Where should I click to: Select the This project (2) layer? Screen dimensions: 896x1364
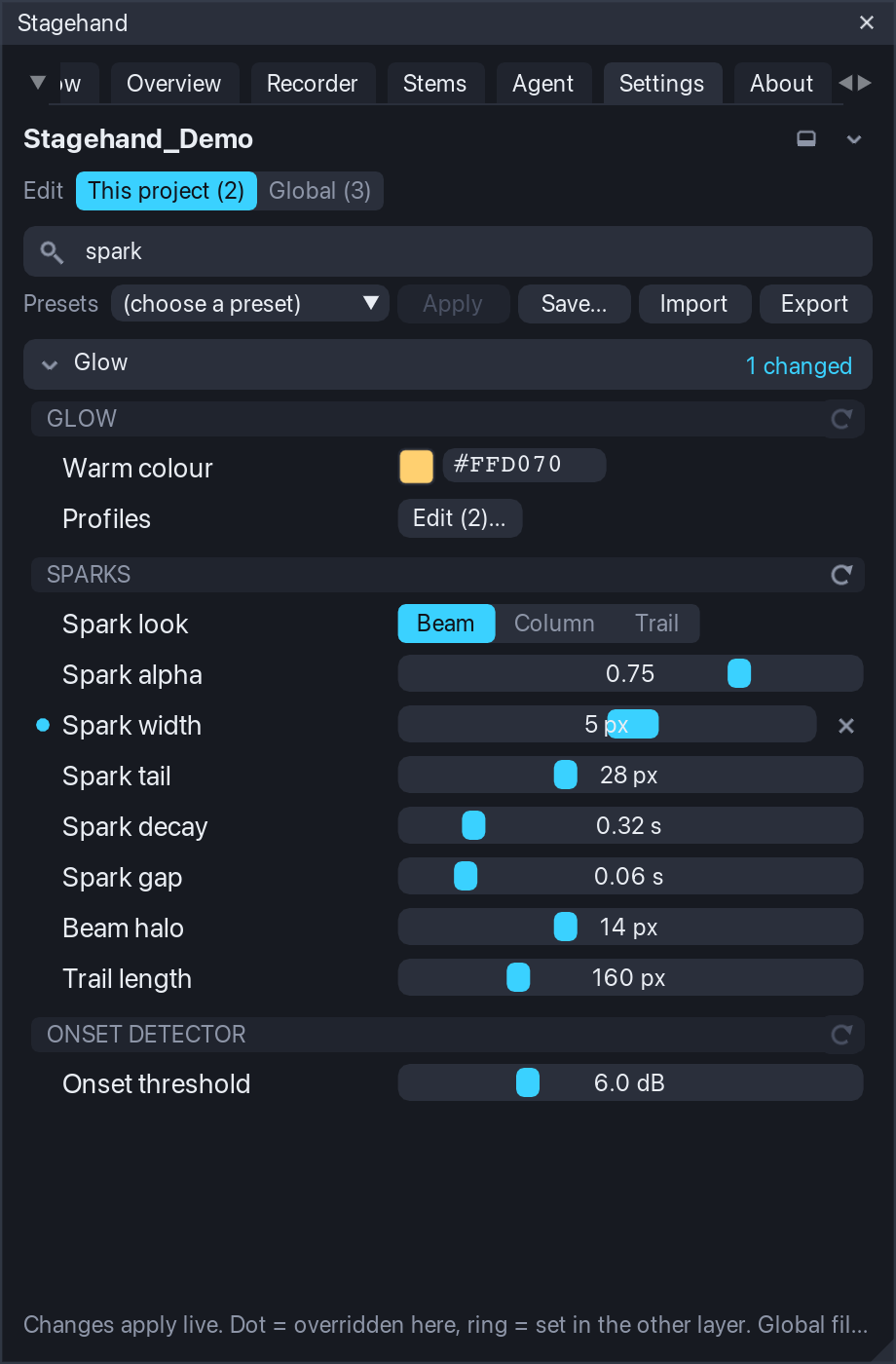click(167, 191)
